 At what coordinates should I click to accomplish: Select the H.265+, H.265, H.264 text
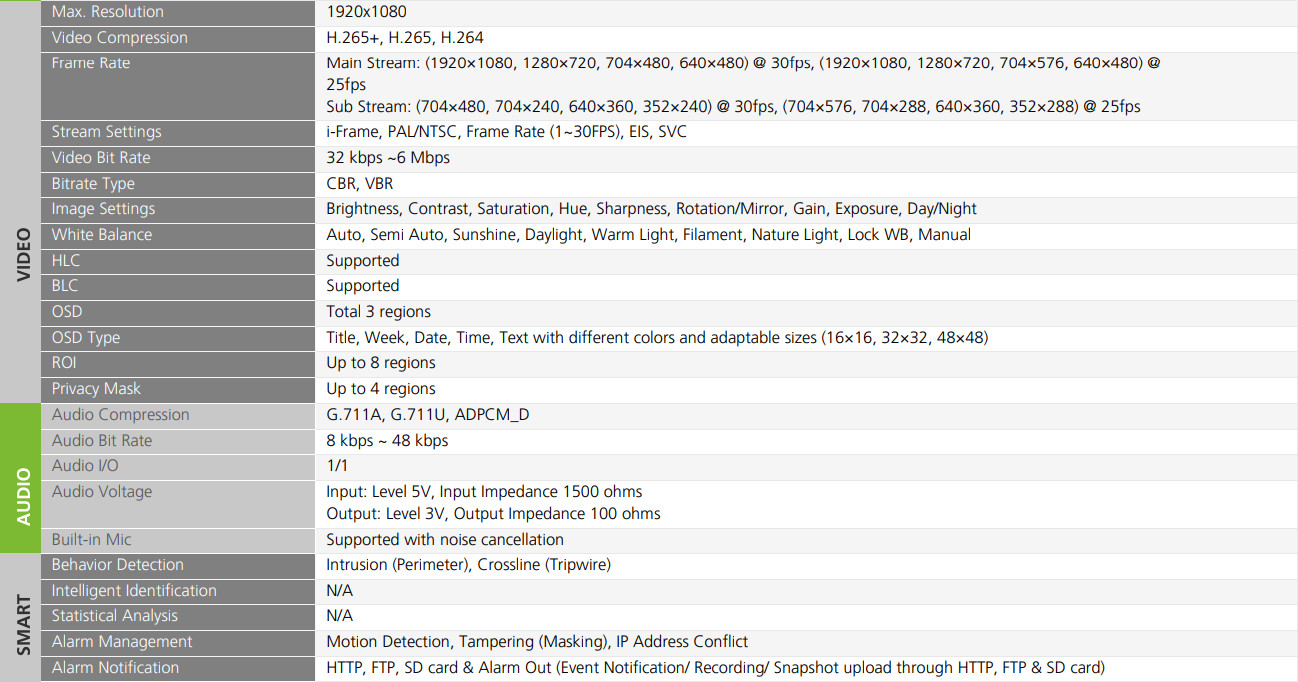[404, 38]
